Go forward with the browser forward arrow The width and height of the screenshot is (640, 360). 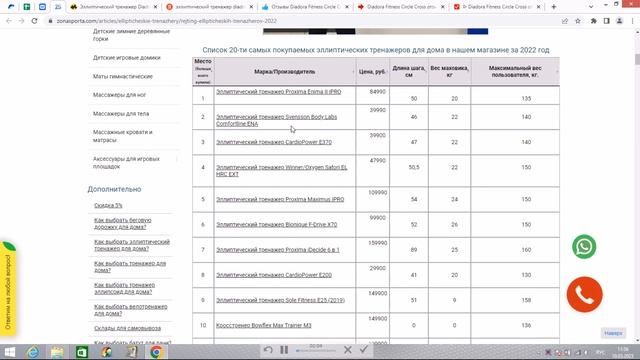coord(22,21)
